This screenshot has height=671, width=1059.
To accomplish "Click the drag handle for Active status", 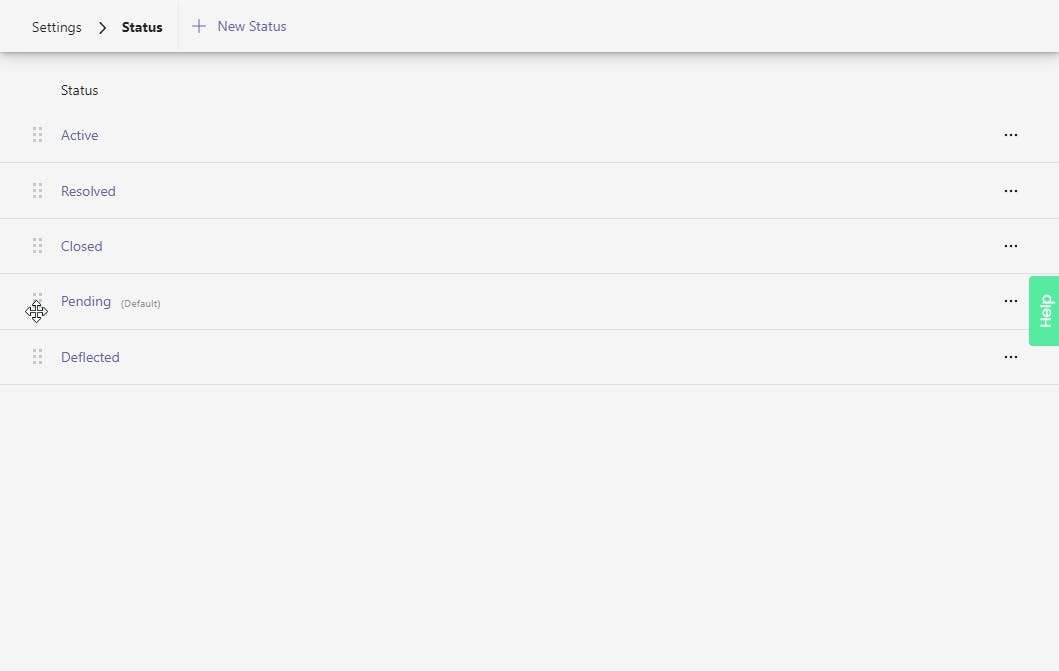I will coord(37,135).
